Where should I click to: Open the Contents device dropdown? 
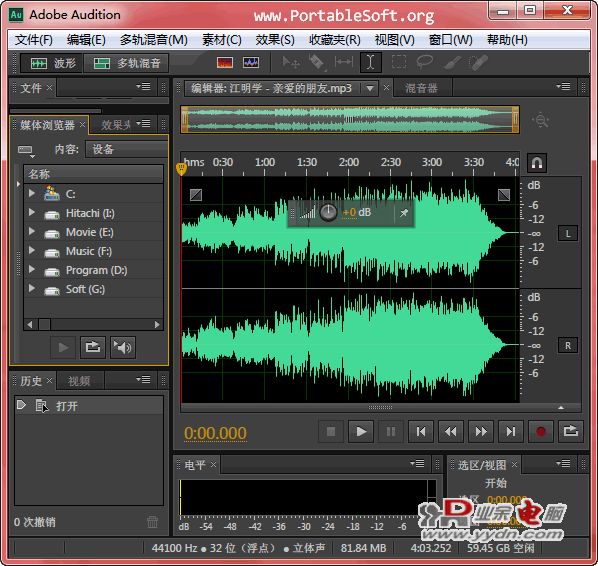(127, 149)
